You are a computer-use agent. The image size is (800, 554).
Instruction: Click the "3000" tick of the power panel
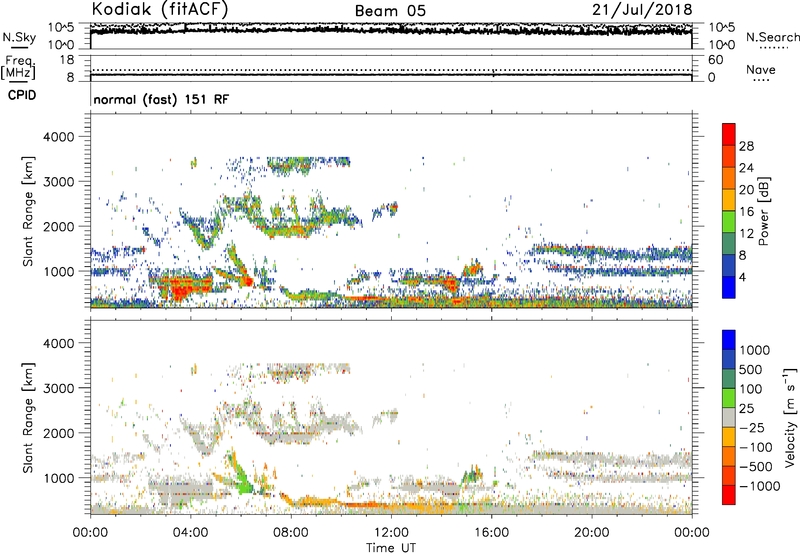[x=59, y=182]
